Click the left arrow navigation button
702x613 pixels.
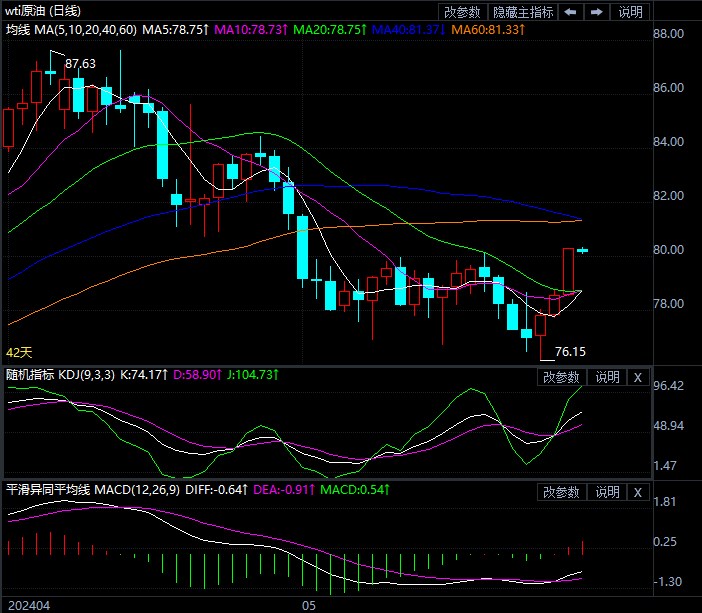571,12
